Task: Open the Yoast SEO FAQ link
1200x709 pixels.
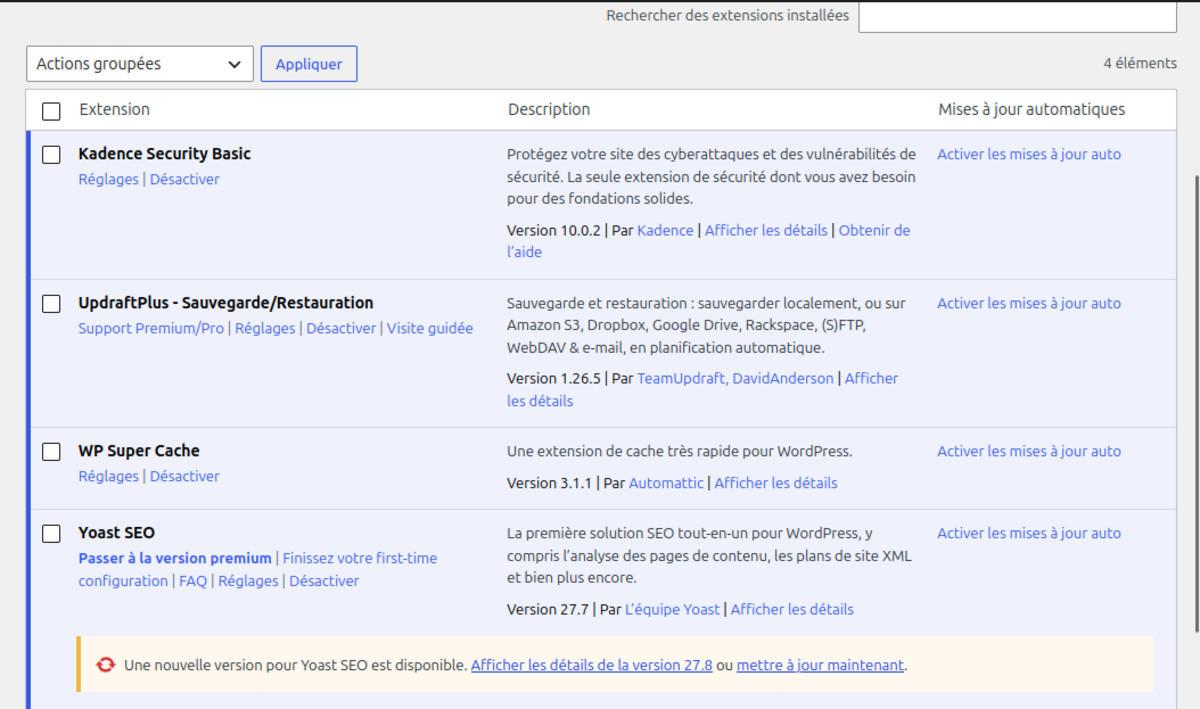Action: coord(193,582)
